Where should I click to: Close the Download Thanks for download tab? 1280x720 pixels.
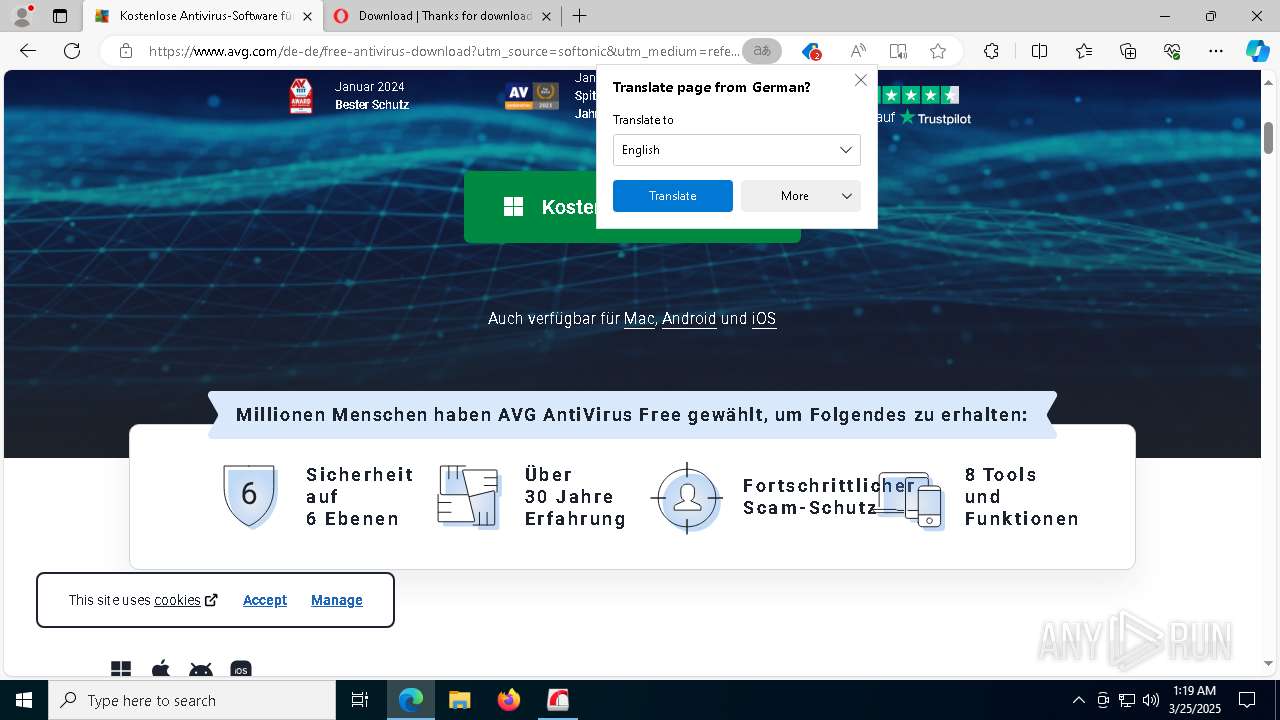click(x=546, y=16)
